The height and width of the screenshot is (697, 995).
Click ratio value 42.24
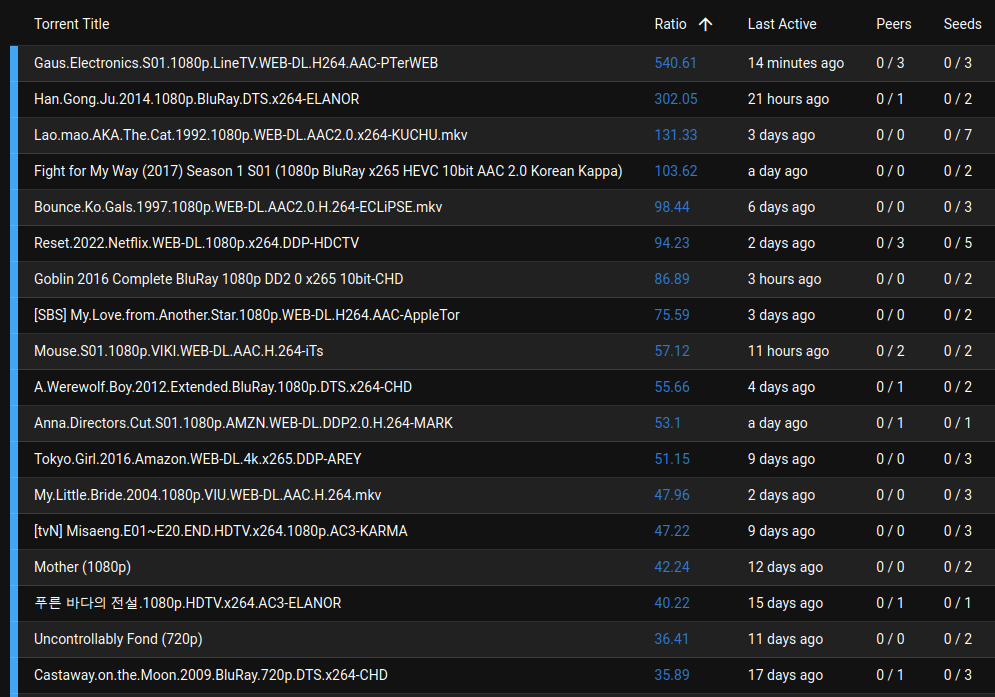tap(672, 567)
